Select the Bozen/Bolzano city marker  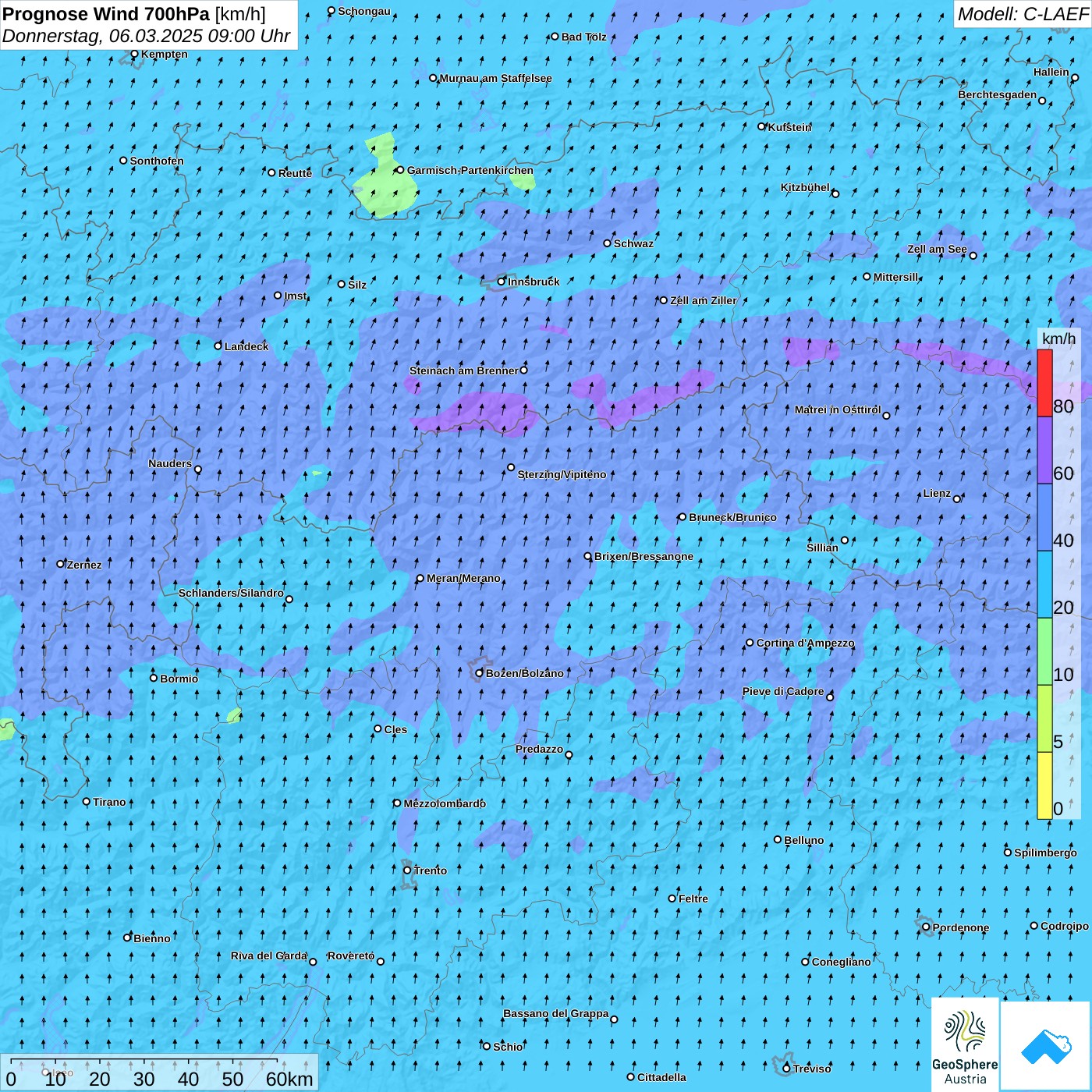pos(480,673)
